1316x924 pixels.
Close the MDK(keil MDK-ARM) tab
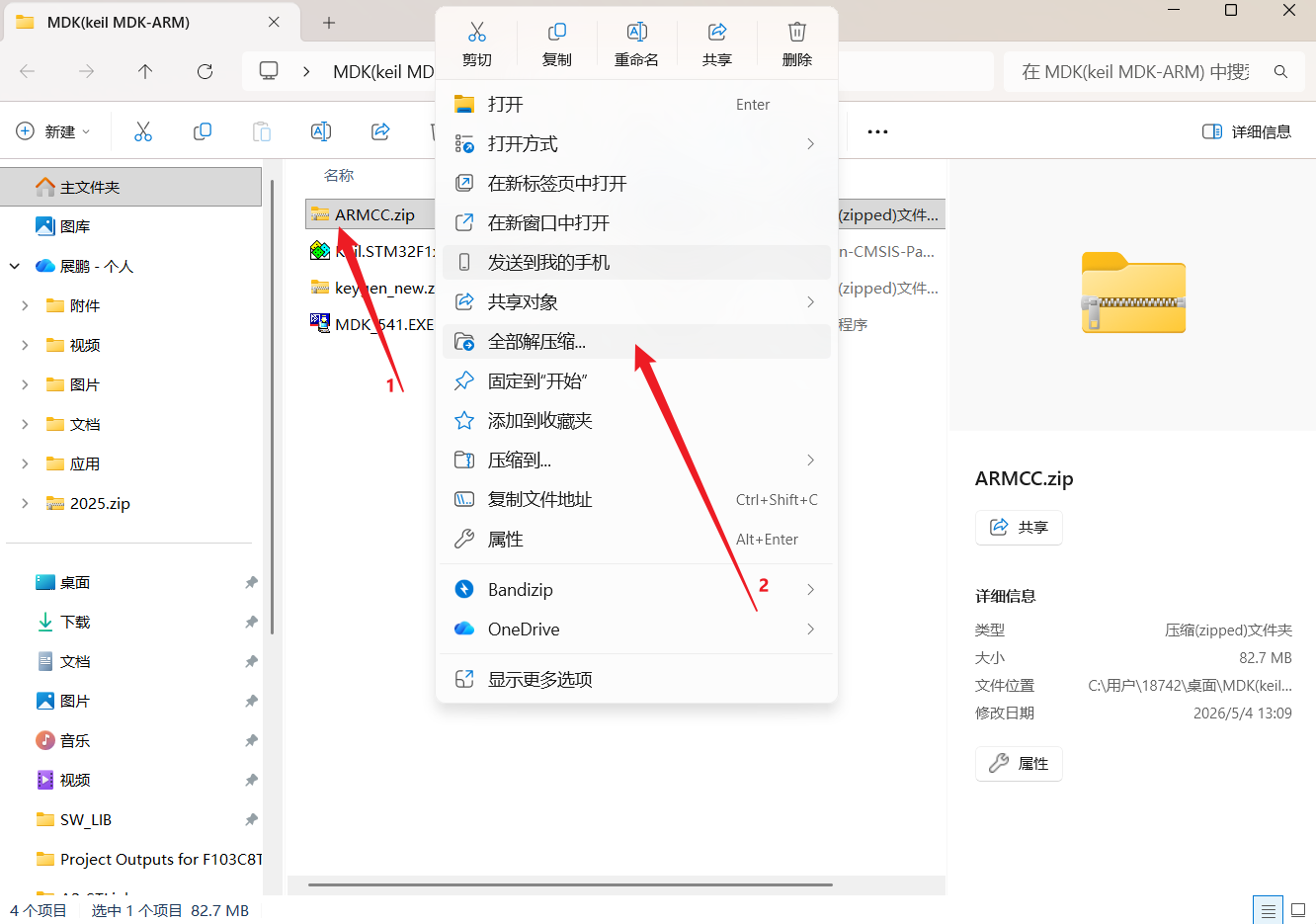pyautogui.click(x=274, y=22)
